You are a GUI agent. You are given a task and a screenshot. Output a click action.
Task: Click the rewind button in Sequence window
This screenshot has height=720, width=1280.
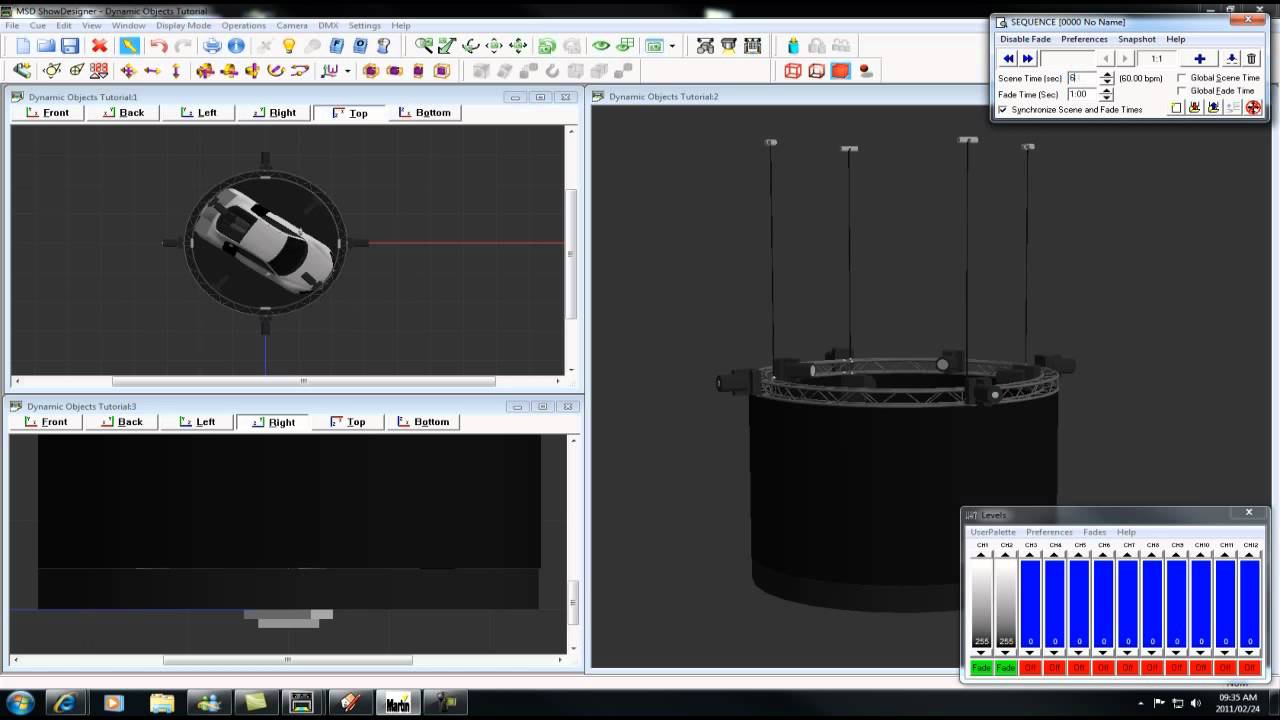click(x=1009, y=59)
